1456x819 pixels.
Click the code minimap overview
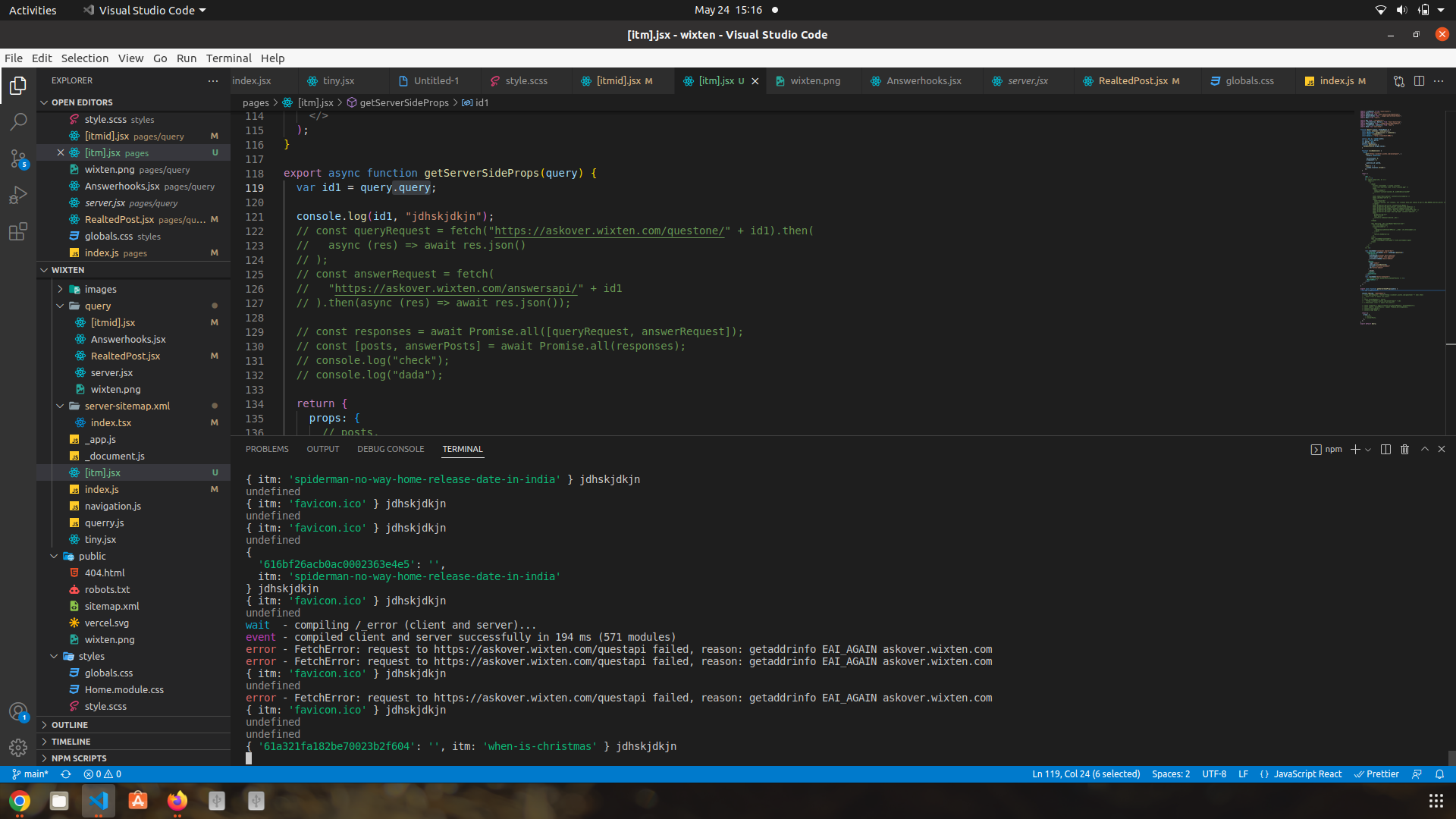[1401, 218]
